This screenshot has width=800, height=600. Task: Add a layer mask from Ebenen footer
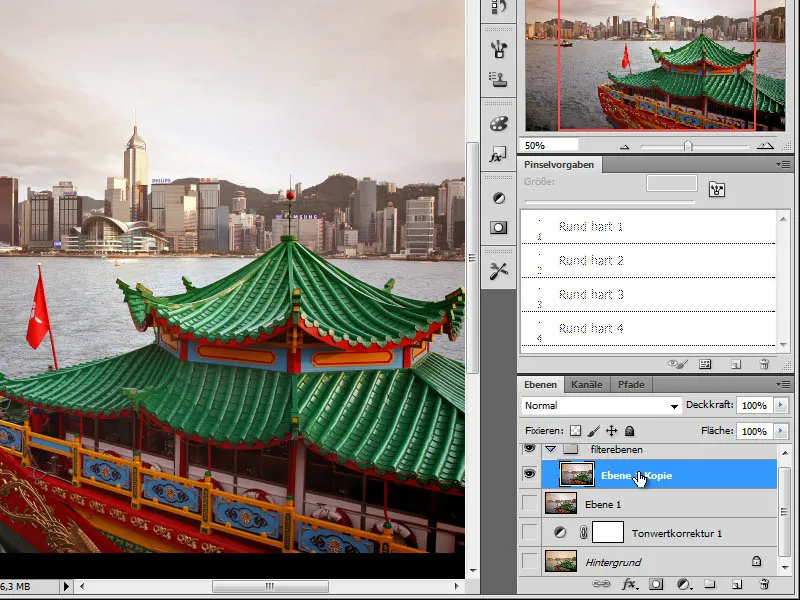coord(657,583)
